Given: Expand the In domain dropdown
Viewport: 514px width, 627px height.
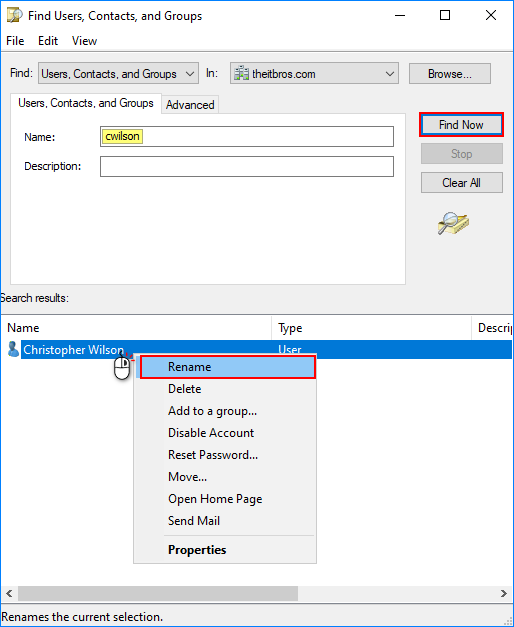Looking at the screenshot, I should 314,73.
